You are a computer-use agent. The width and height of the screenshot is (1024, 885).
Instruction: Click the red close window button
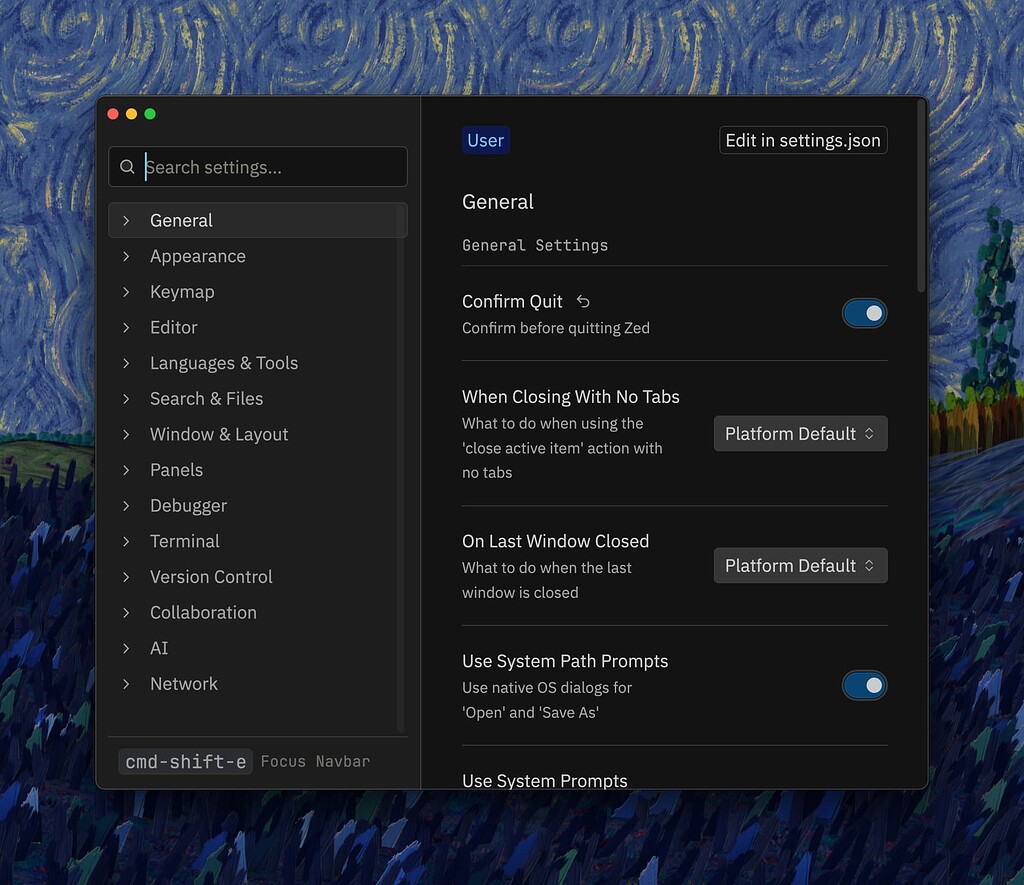click(x=113, y=114)
